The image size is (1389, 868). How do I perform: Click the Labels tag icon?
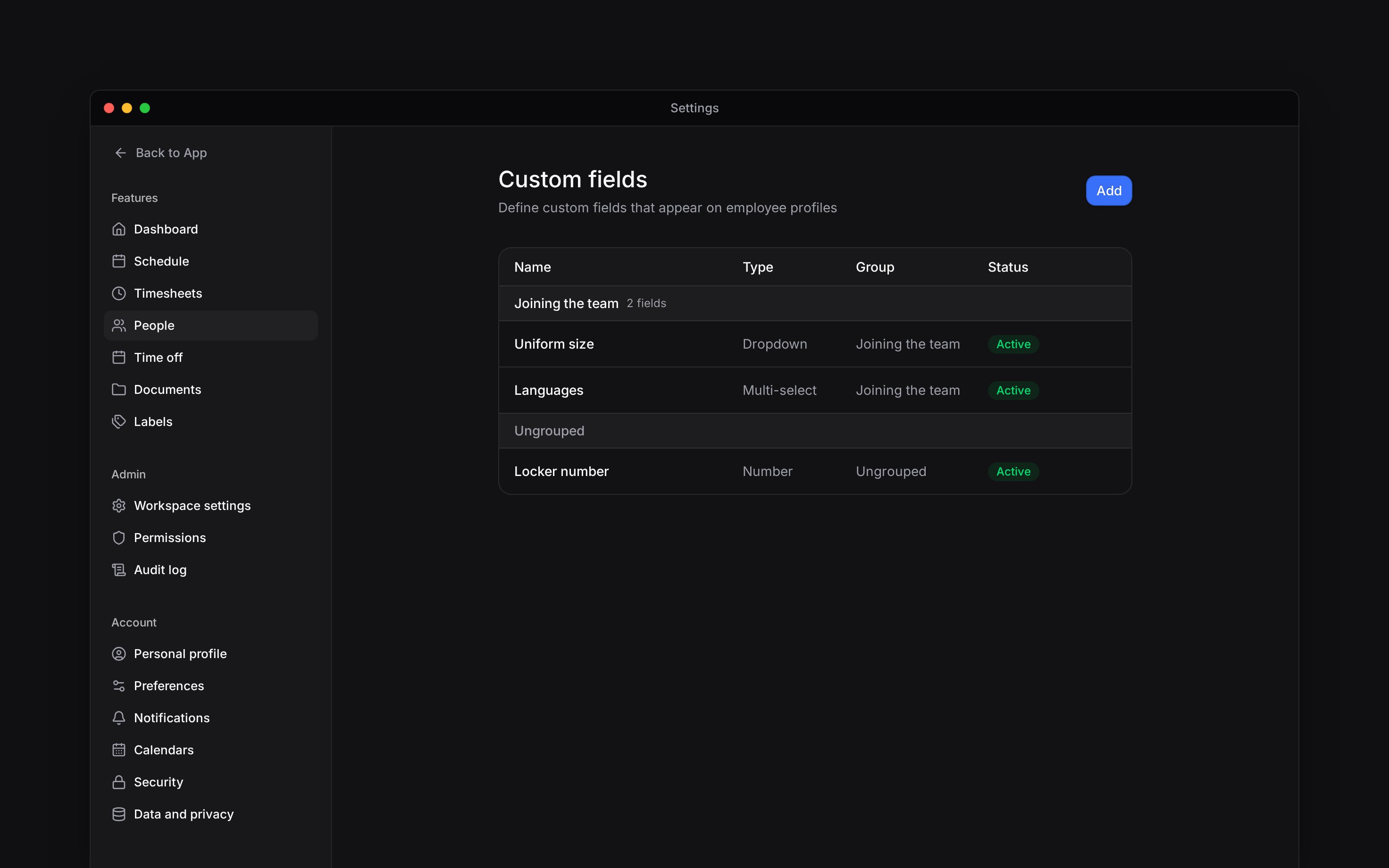[x=119, y=422]
